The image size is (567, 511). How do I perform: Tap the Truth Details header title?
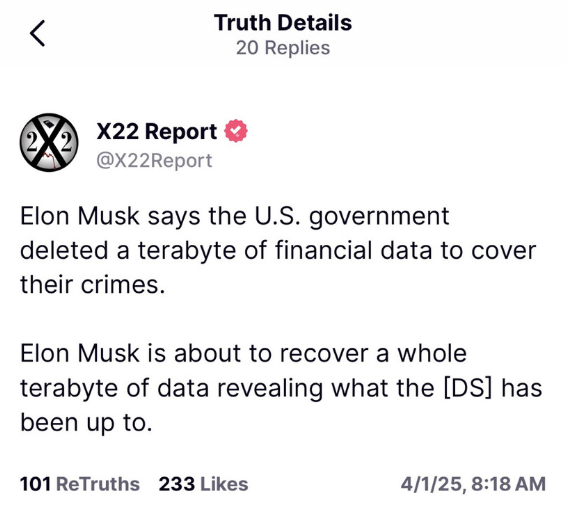tap(283, 23)
